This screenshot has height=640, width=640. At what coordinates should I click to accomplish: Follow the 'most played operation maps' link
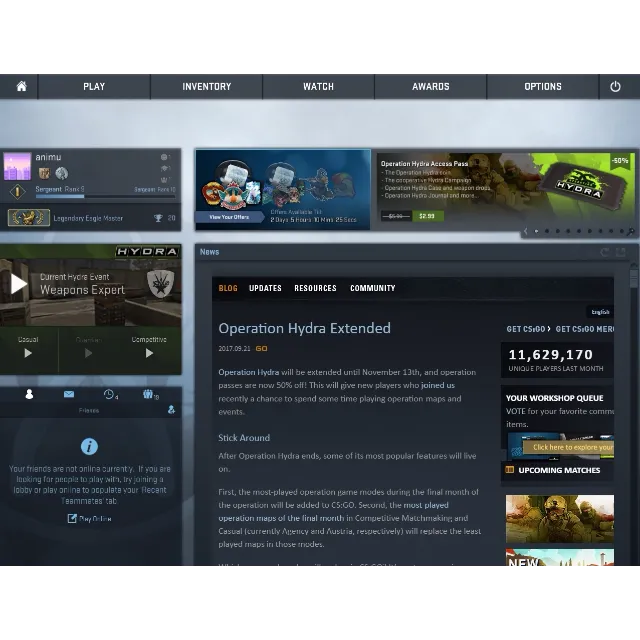coord(333,511)
